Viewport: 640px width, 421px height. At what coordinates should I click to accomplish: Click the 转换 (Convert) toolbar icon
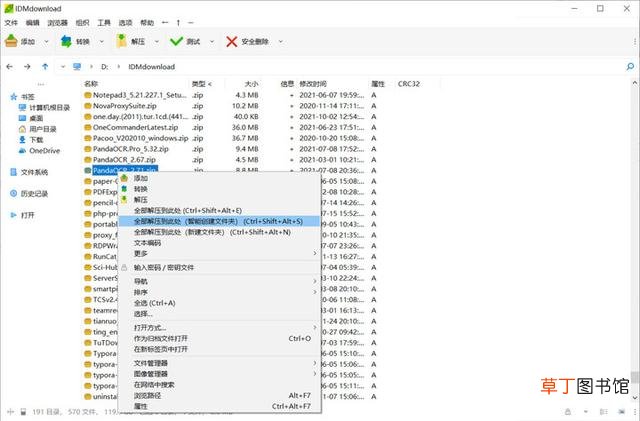point(66,41)
